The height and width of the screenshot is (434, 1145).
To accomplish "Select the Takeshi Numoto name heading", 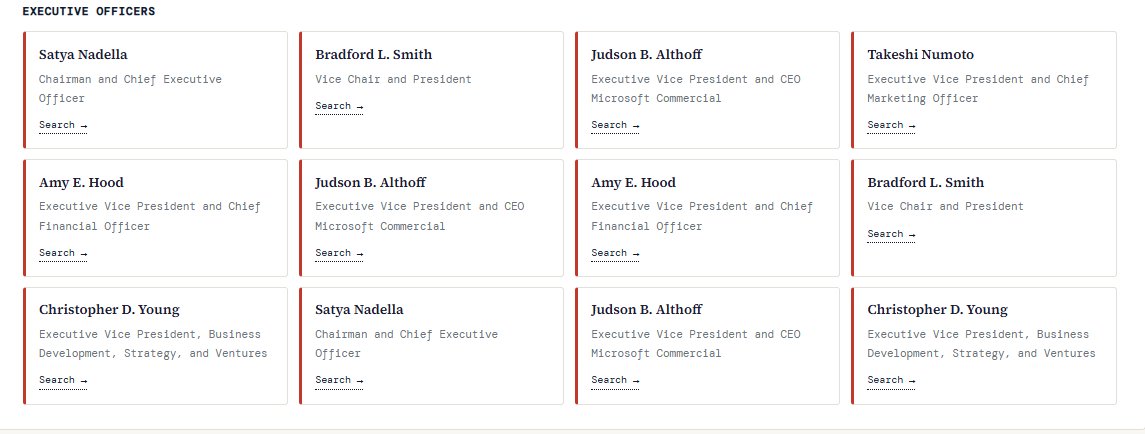I will (920, 55).
